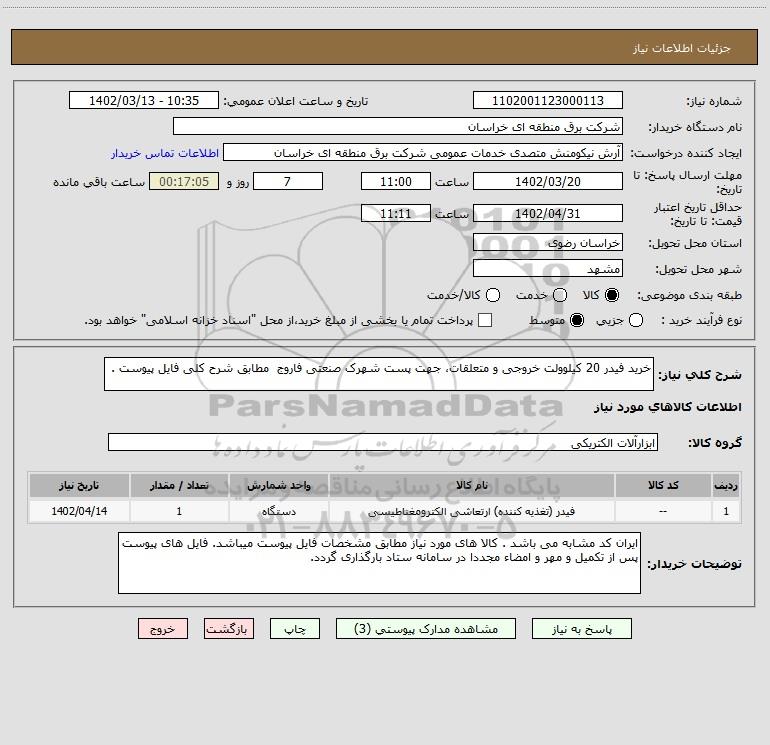The image size is (770, 745).
Task: Open اطلاعات تماس خریدار link
Action: [165, 153]
